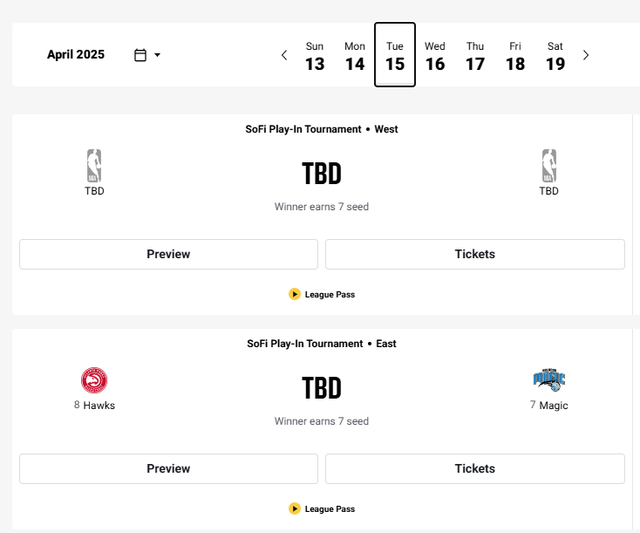Click the Atlanta Hawks team logo
The image size is (640, 533).
tap(94, 380)
